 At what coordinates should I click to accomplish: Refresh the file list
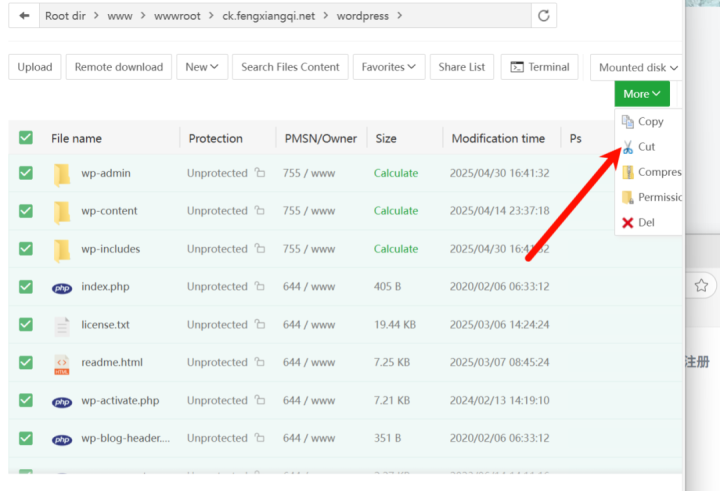pos(544,16)
